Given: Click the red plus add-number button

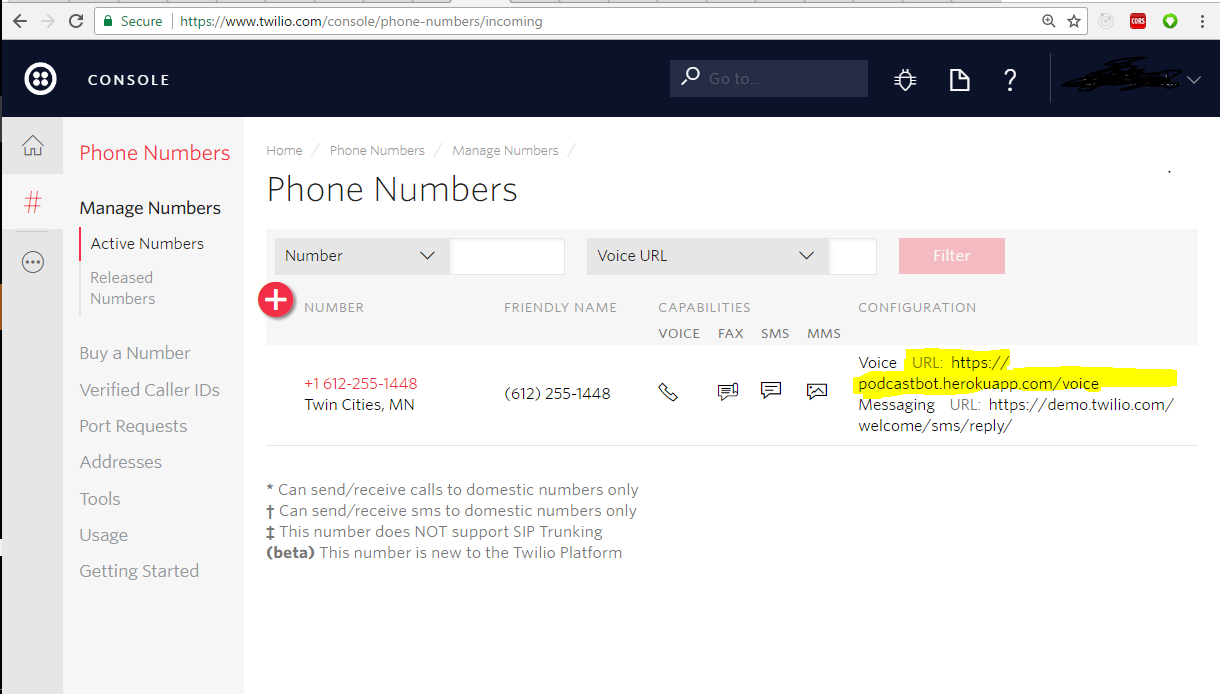Looking at the screenshot, I should pos(276,300).
